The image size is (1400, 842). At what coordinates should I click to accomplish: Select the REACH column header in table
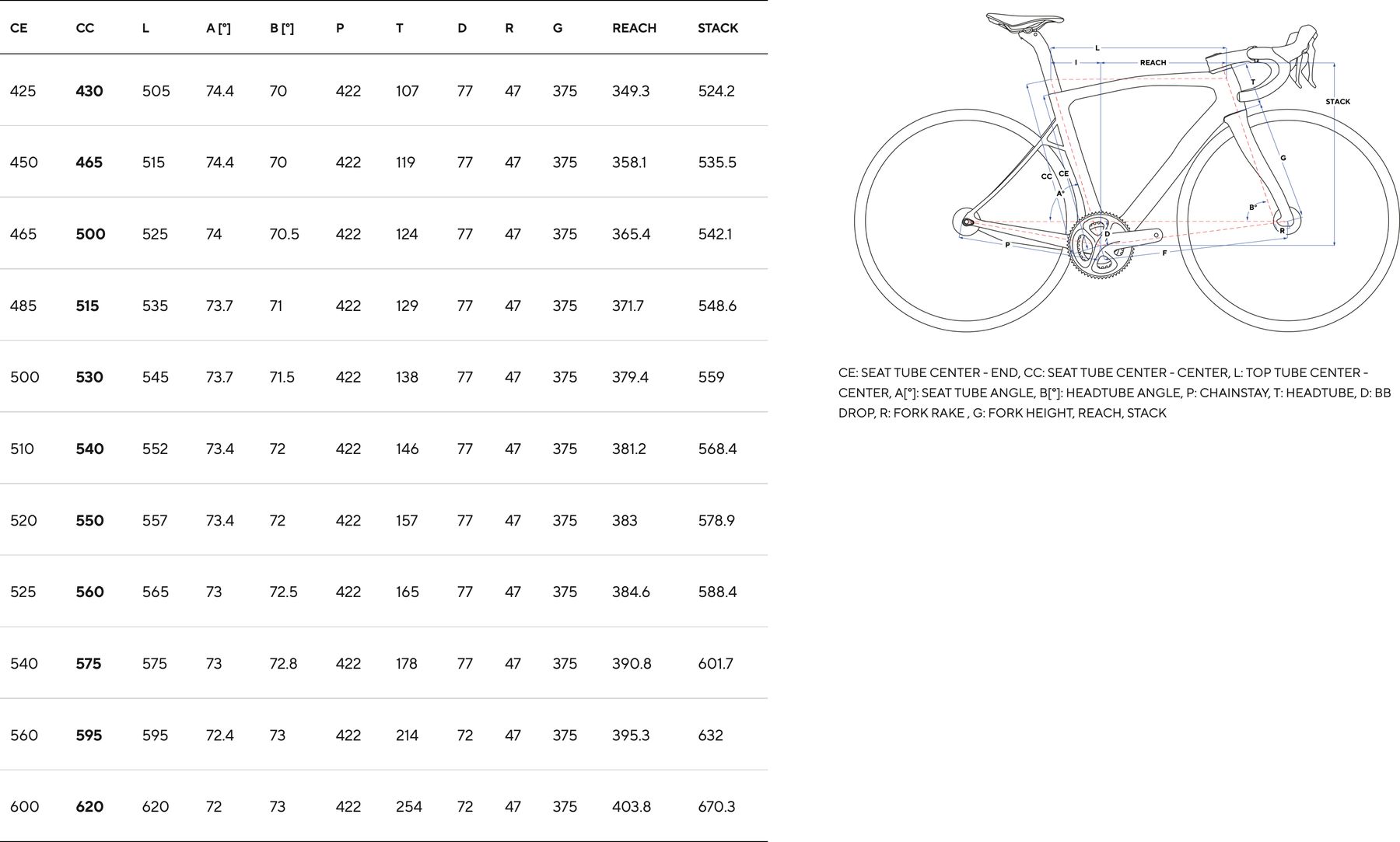point(634,28)
